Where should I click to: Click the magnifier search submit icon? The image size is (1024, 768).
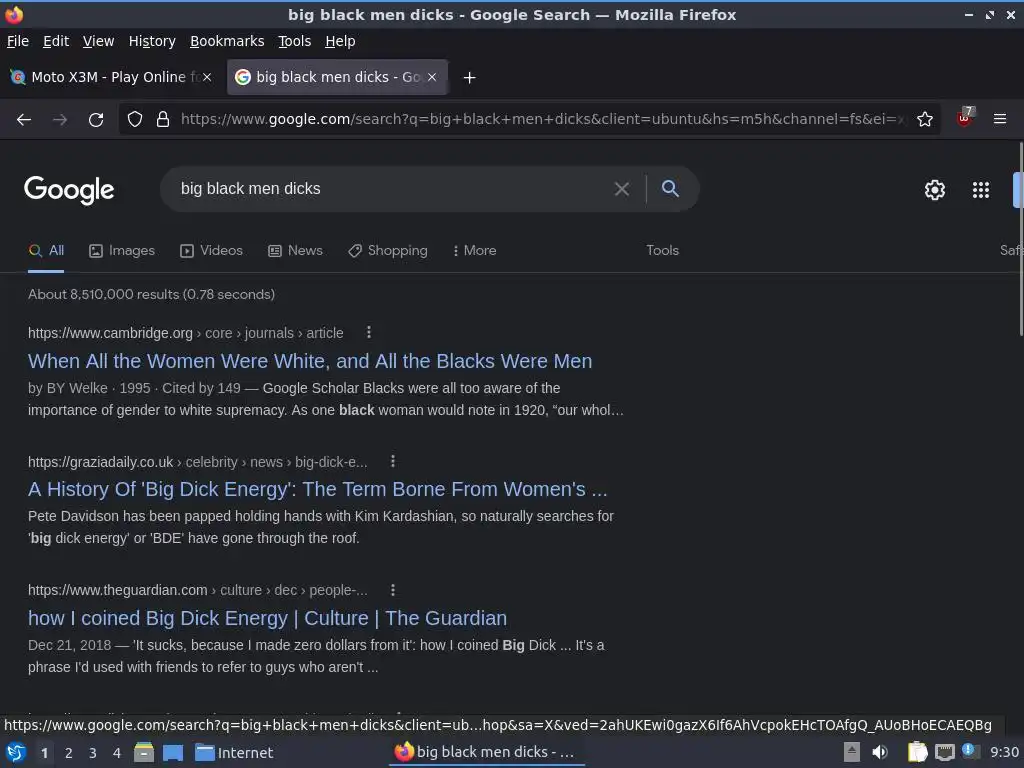(670, 189)
